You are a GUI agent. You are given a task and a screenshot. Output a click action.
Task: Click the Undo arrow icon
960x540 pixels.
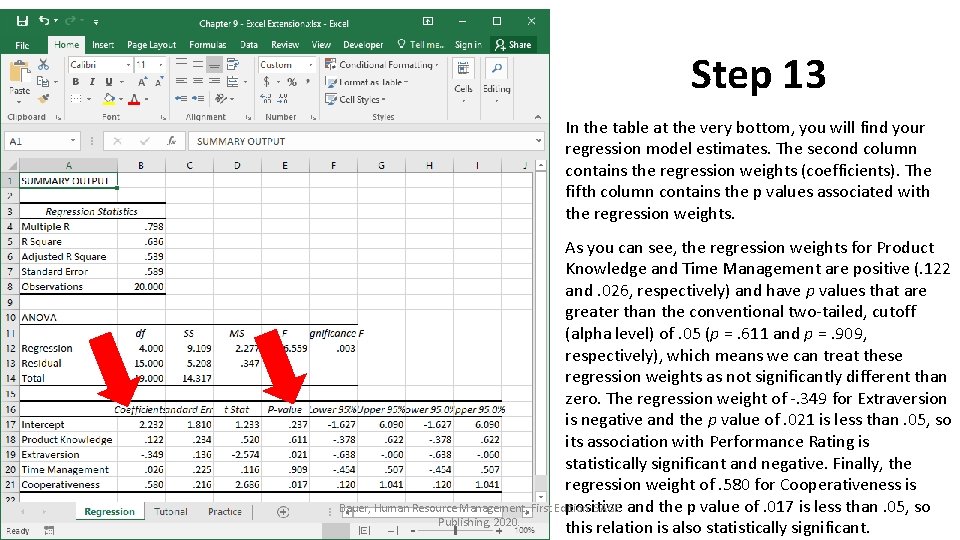tap(44, 21)
